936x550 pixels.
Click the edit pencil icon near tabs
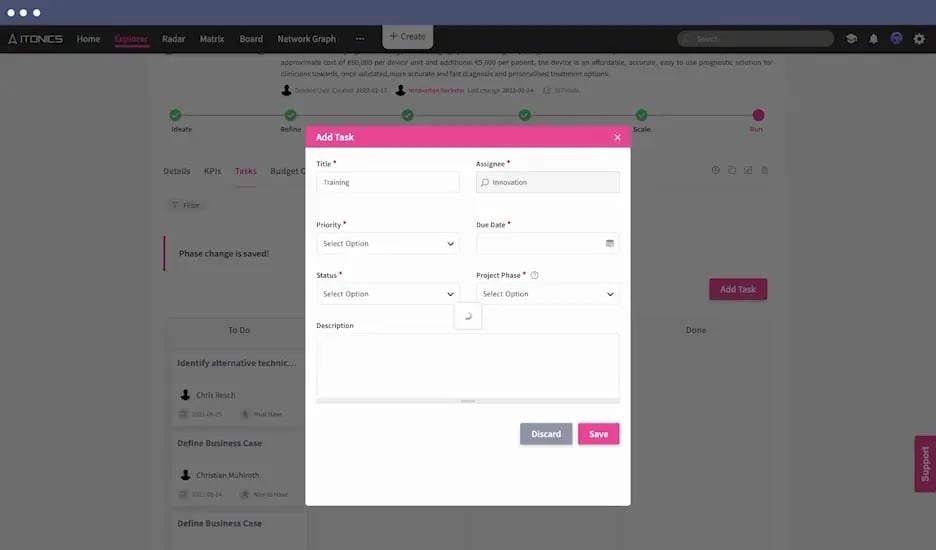tap(748, 170)
